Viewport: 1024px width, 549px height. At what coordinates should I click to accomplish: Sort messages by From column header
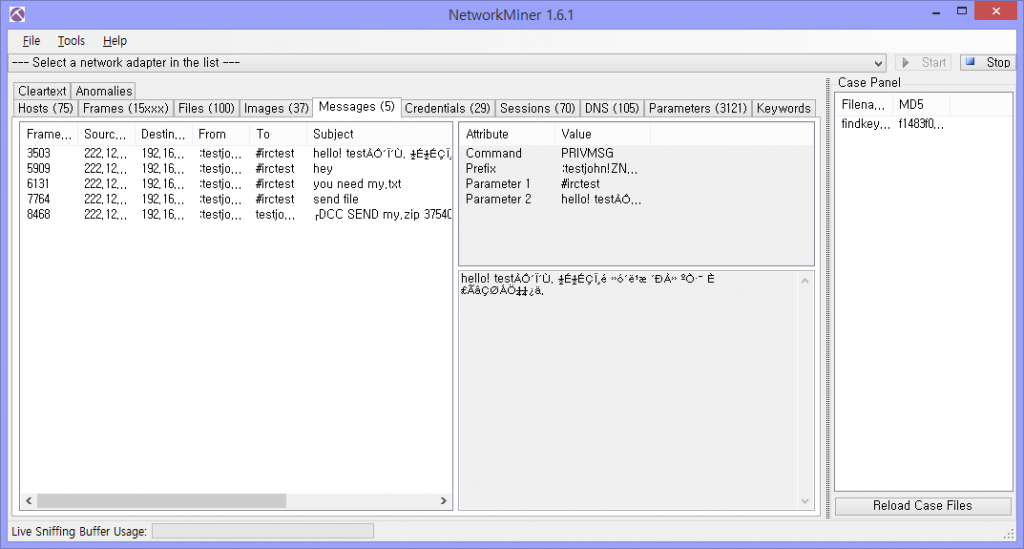(221, 134)
